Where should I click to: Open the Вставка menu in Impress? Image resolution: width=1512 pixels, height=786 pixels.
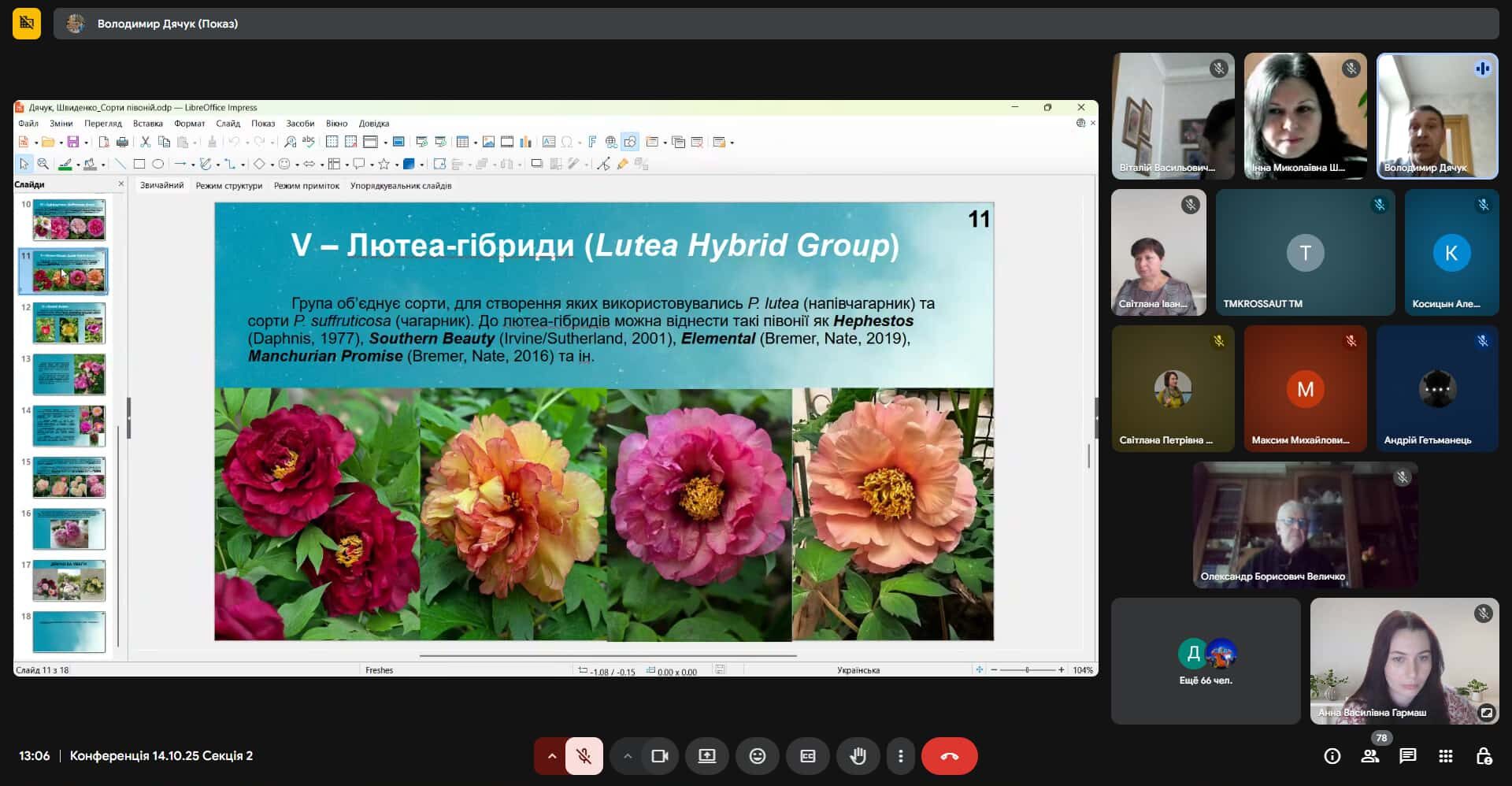[x=147, y=124]
